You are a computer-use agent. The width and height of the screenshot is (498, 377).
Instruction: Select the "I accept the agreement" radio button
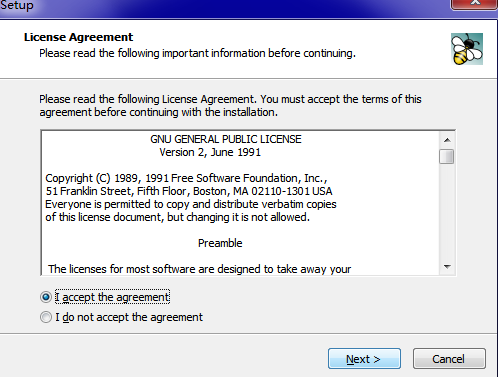46,297
